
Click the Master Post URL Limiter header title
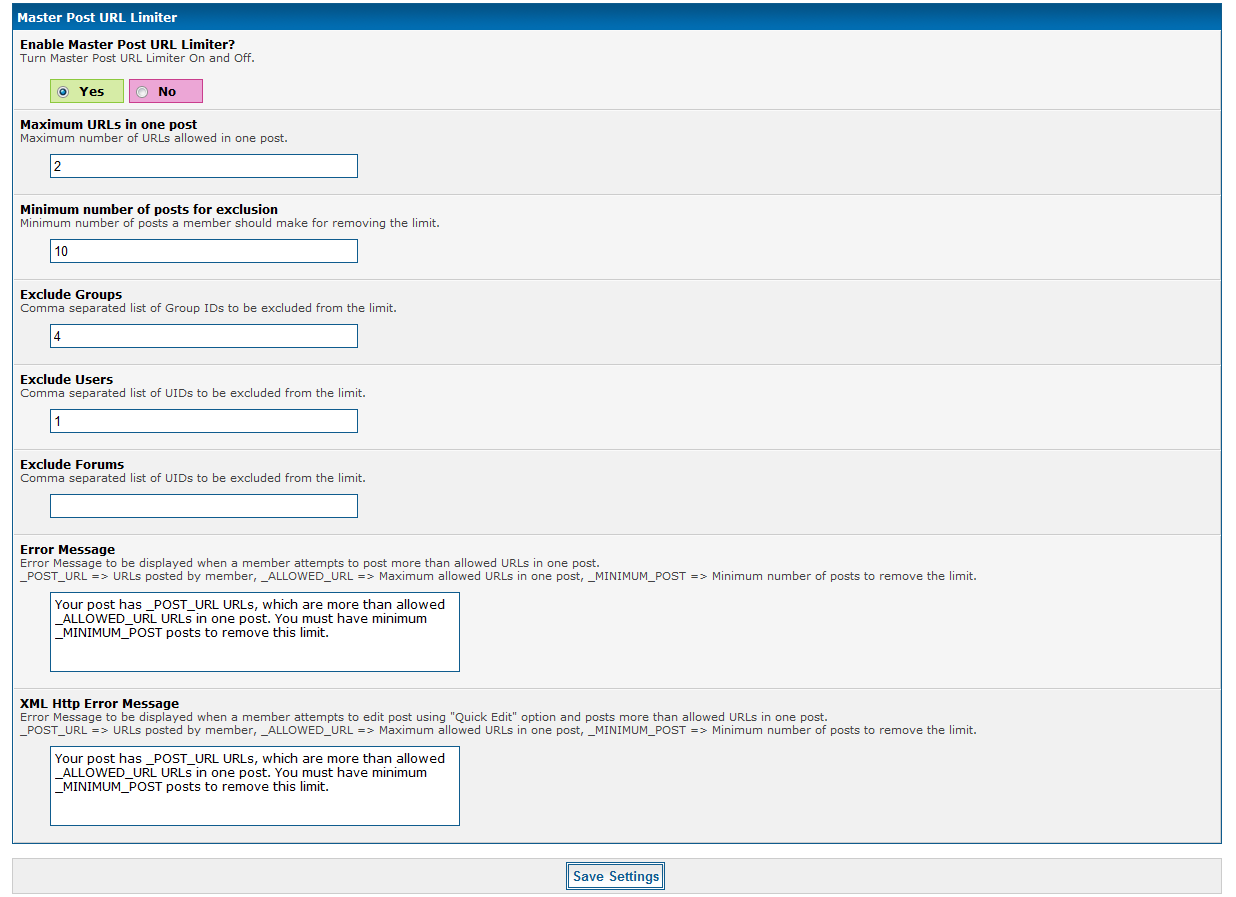[97, 18]
